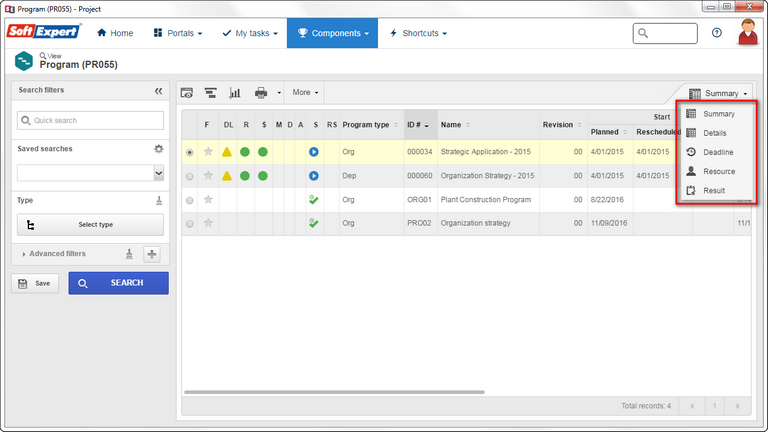Click the SoftExpert logo
The image size is (768, 432).
coord(44,32)
